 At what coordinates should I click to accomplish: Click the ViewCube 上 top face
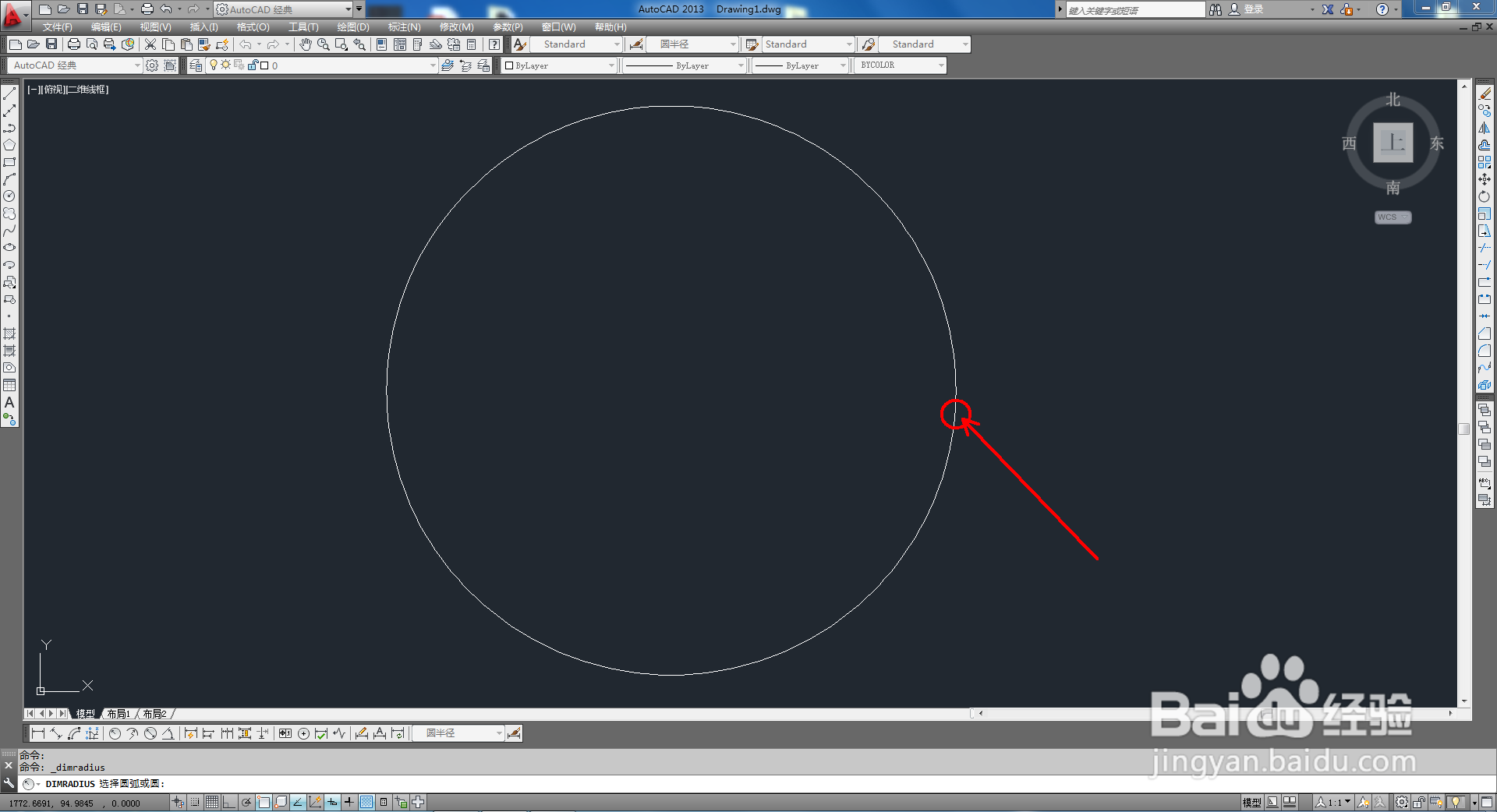[x=1393, y=143]
